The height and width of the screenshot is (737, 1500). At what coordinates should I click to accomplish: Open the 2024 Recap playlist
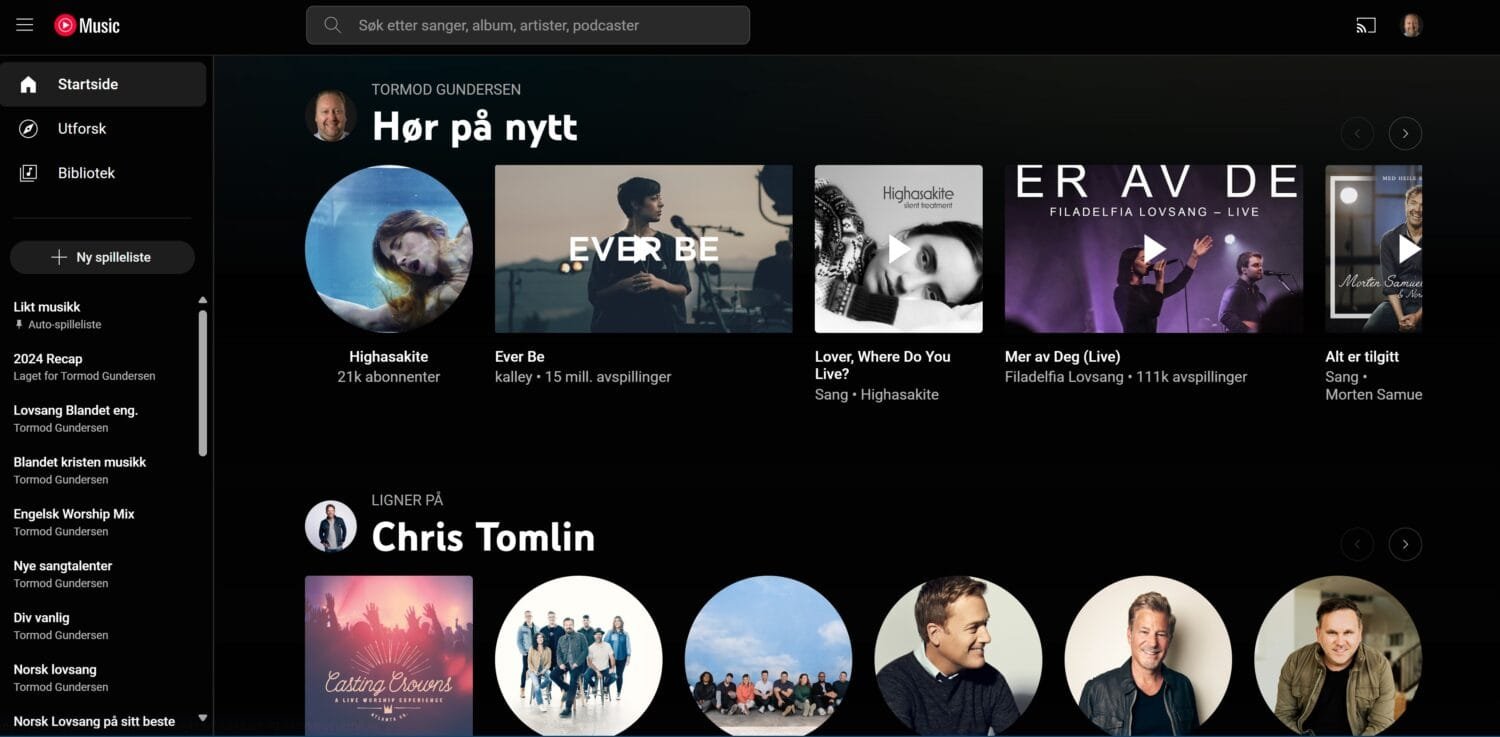48,359
